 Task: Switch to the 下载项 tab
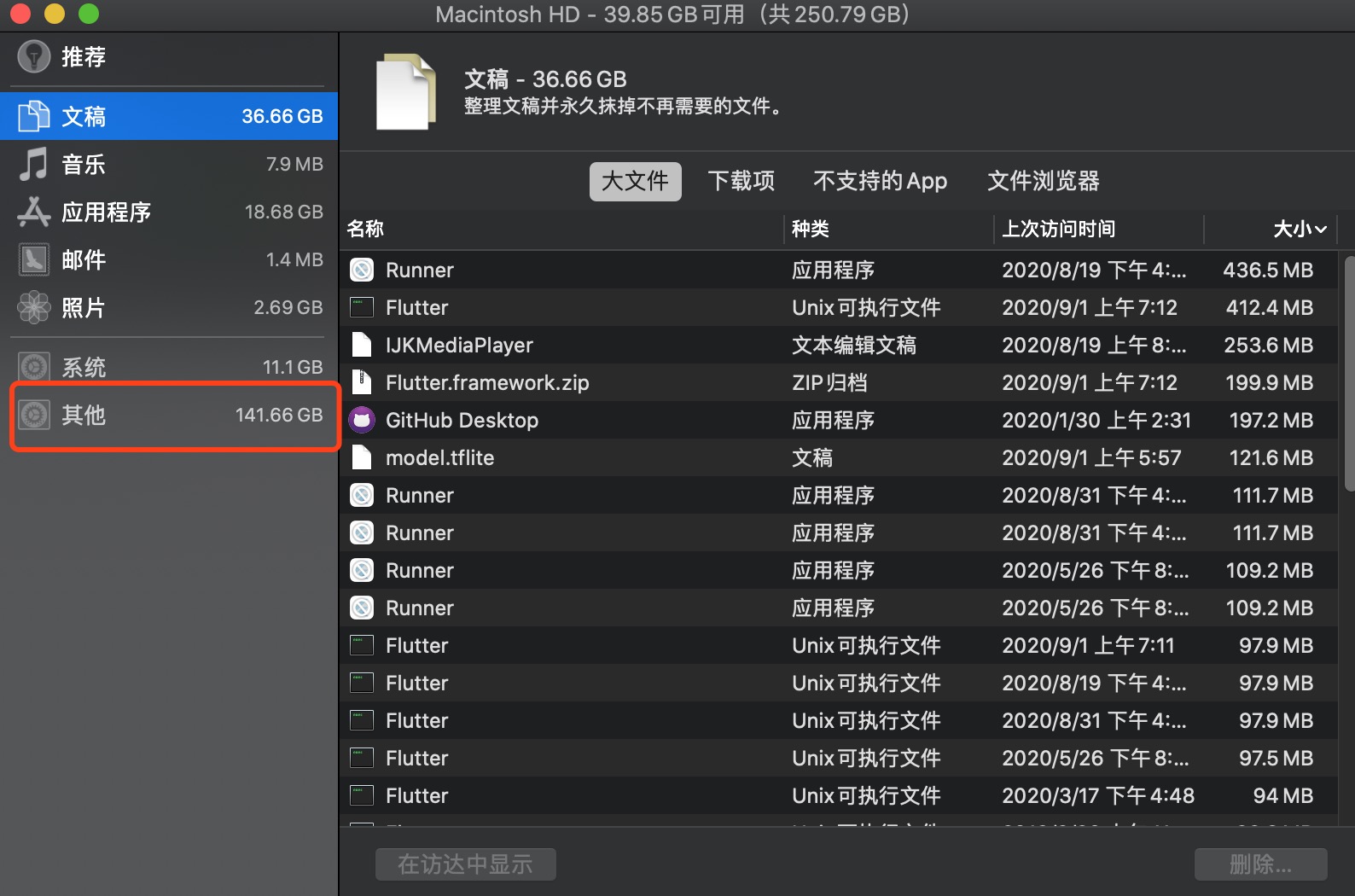click(741, 181)
